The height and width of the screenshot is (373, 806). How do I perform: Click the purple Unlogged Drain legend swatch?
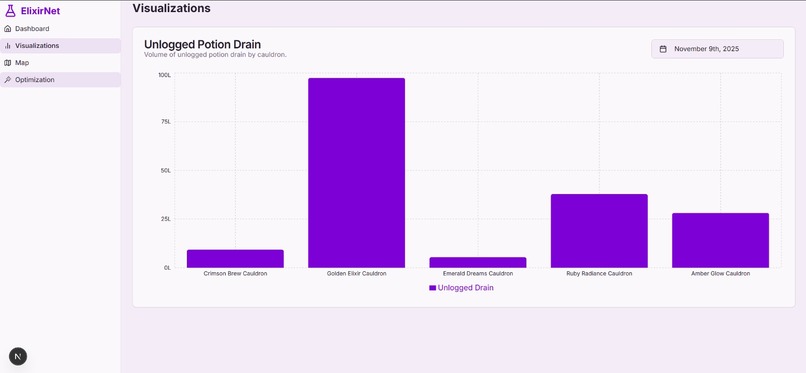click(432, 288)
